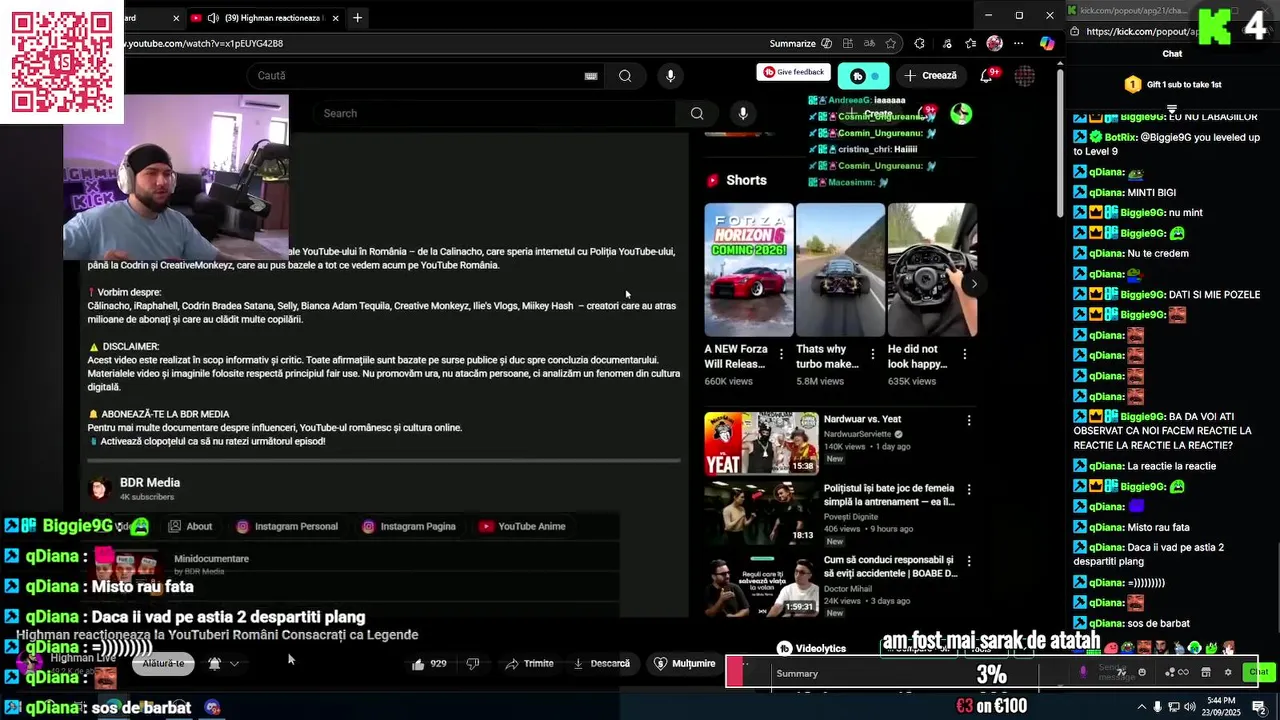Mute audio on the Highman YouTube tab
The width and height of the screenshot is (1280, 720).
pyautogui.click(x=213, y=18)
